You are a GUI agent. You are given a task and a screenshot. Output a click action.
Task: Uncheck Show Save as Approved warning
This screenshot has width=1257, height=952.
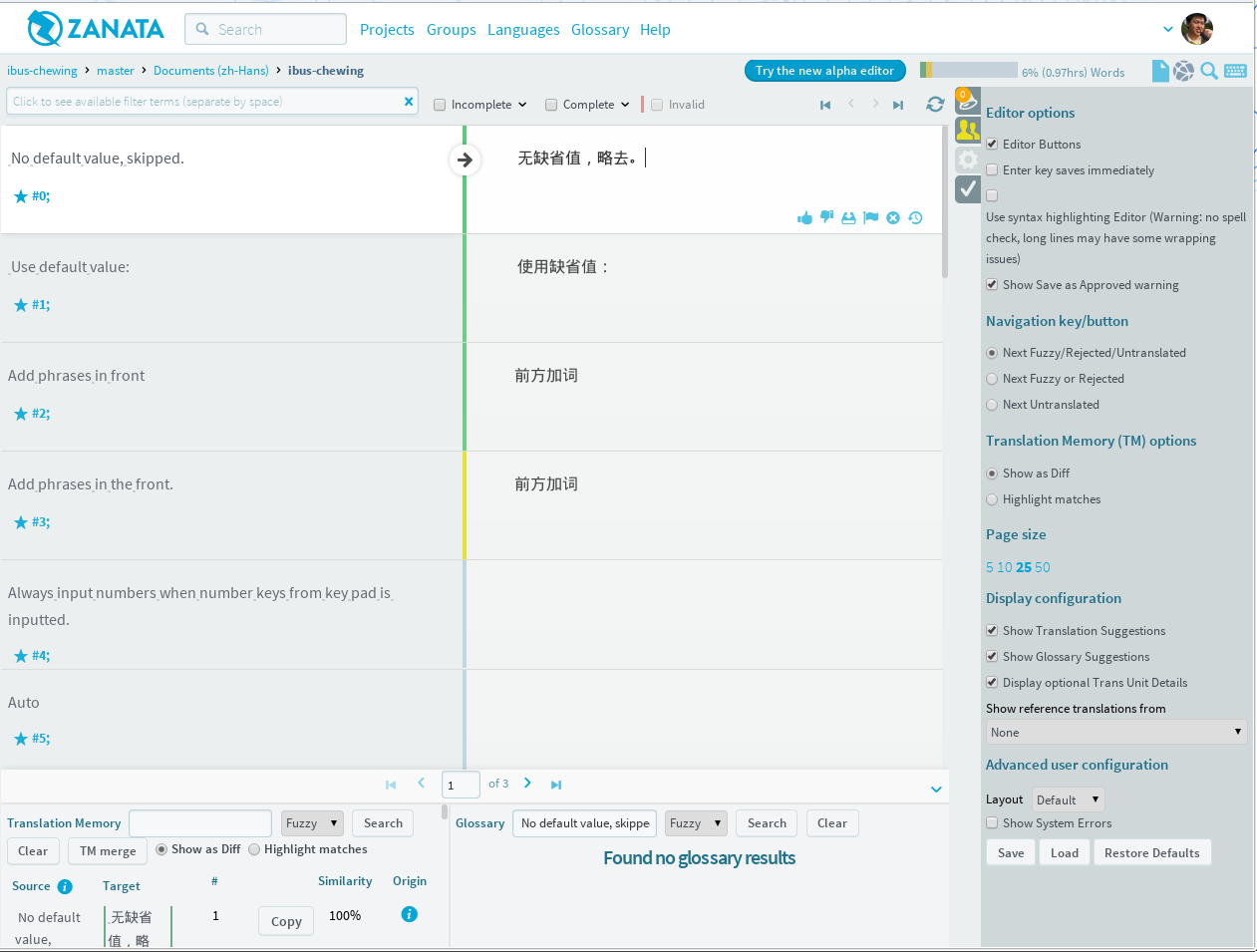[x=992, y=284]
